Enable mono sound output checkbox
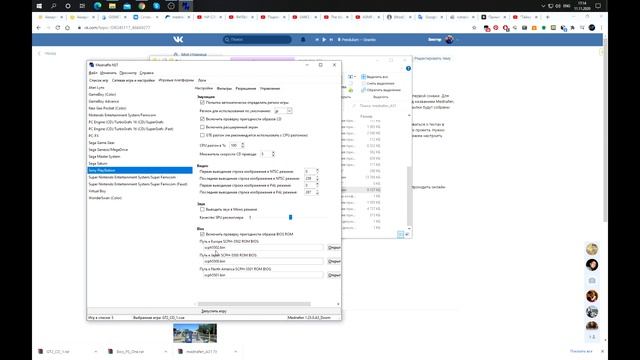Viewport: 640px width, 360px height. pos(202,209)
